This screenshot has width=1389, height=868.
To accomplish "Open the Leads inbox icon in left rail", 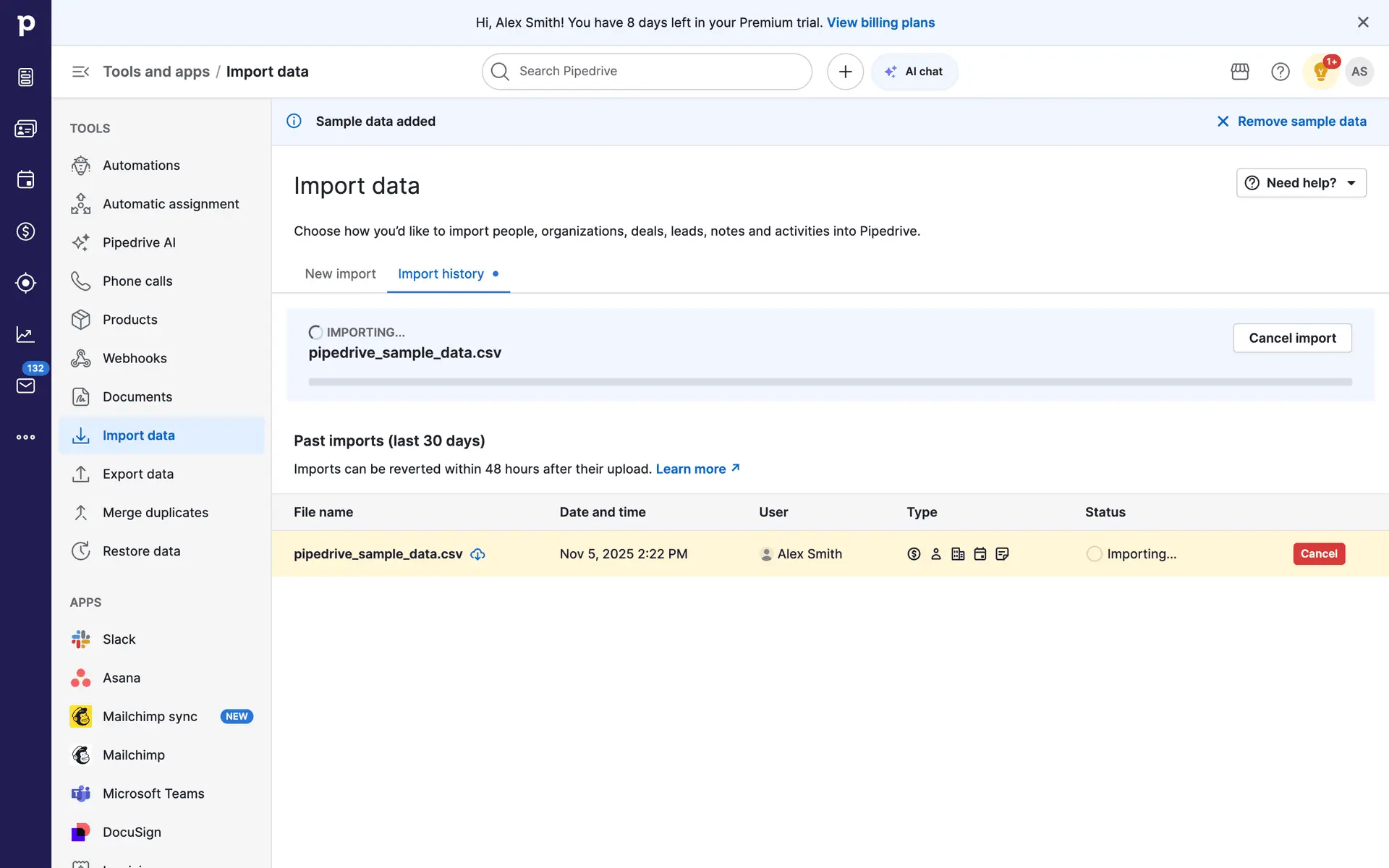I will [x=25, y=77].
